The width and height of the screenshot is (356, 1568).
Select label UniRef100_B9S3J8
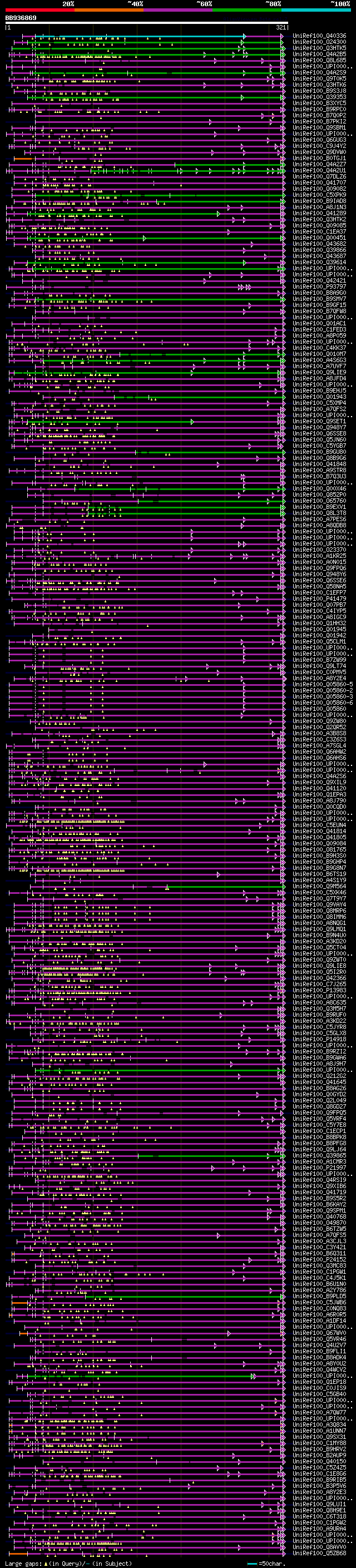click(319, 91)
